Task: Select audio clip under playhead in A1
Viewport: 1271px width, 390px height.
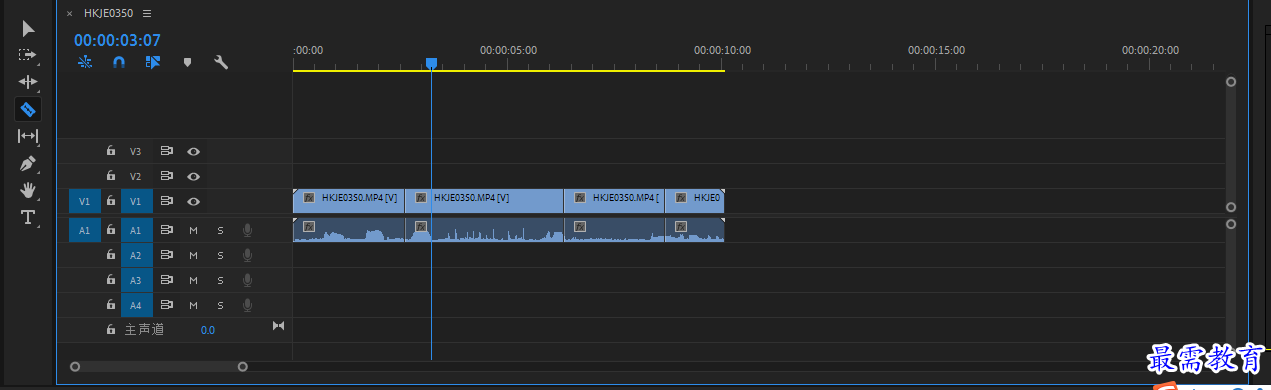Action: pyautogui.click(x=484, y=230)
